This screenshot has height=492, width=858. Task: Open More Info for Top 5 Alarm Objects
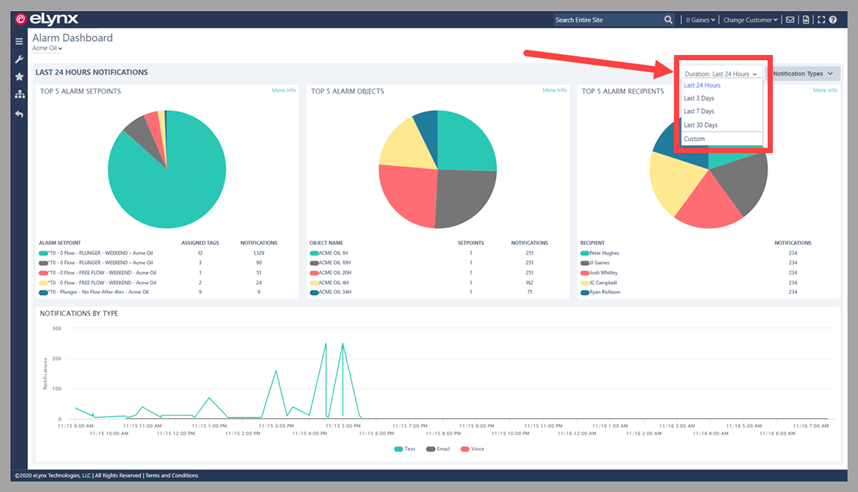554,90
